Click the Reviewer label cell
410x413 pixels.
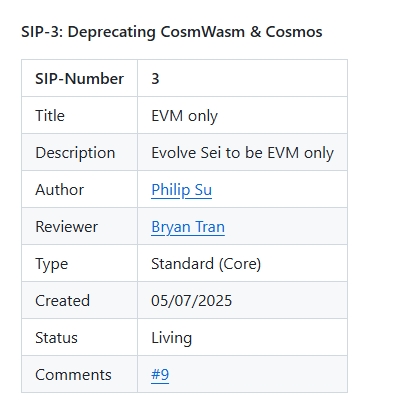coord(80,226)
